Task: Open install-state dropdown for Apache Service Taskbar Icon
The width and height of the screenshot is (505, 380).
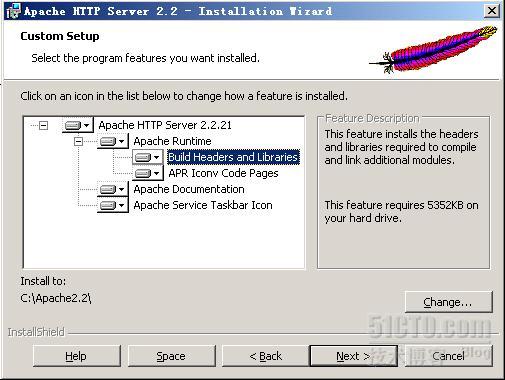Action: pos(113,205)
